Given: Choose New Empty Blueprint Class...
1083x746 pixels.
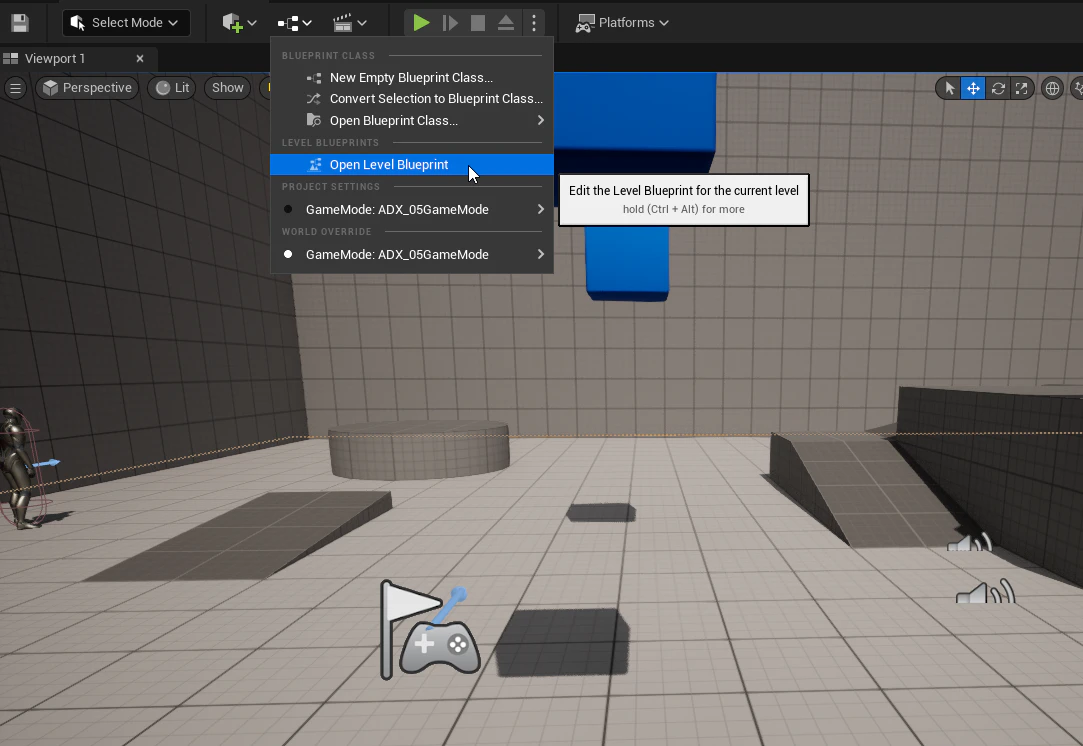Looking at the screenshot, I should (x=412, y=77).
